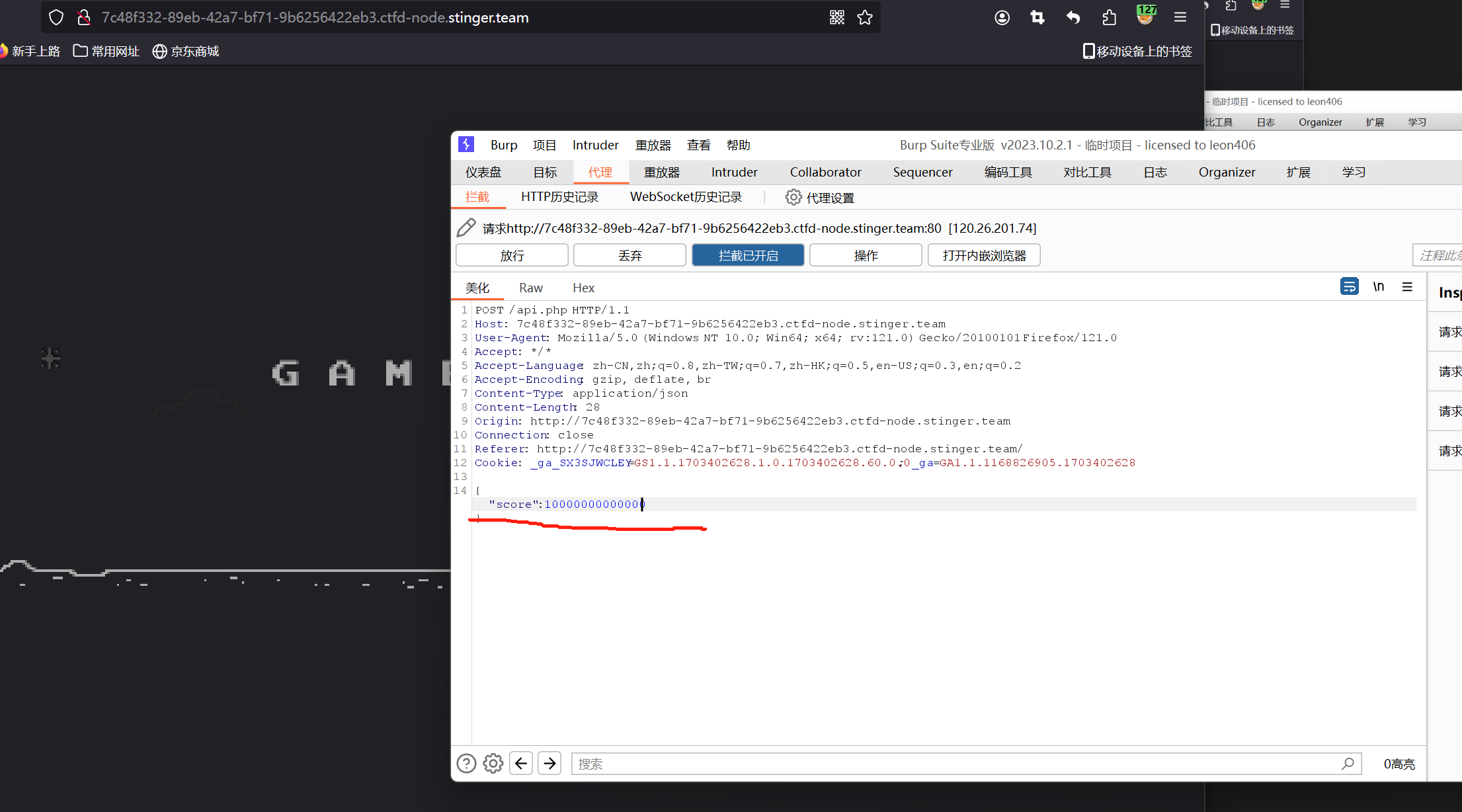Go to next search match arrow

coord(549,764)
